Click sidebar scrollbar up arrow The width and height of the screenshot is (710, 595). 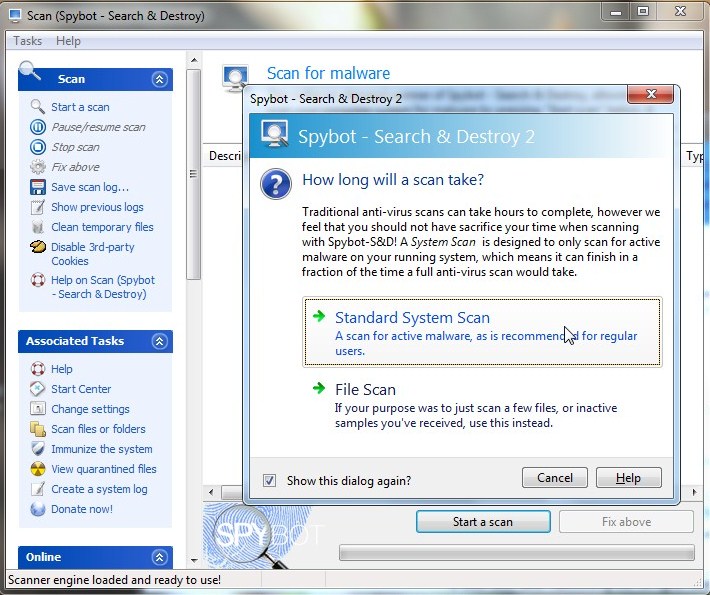[x=194, y=60]
